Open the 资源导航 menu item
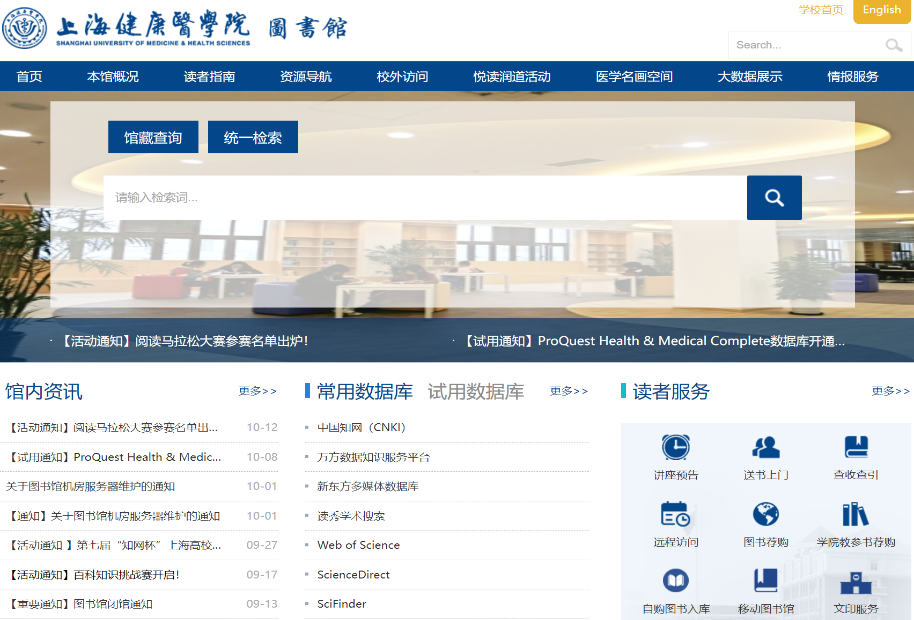 pyautogui.click(x=306, y=77)
